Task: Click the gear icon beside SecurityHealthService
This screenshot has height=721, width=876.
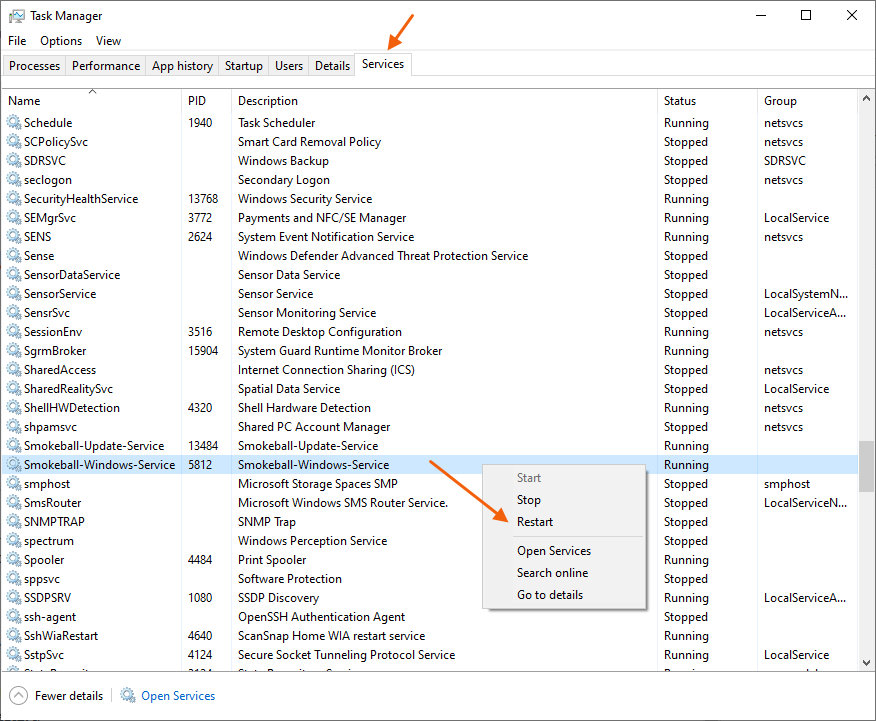Action: click(14, 199)
